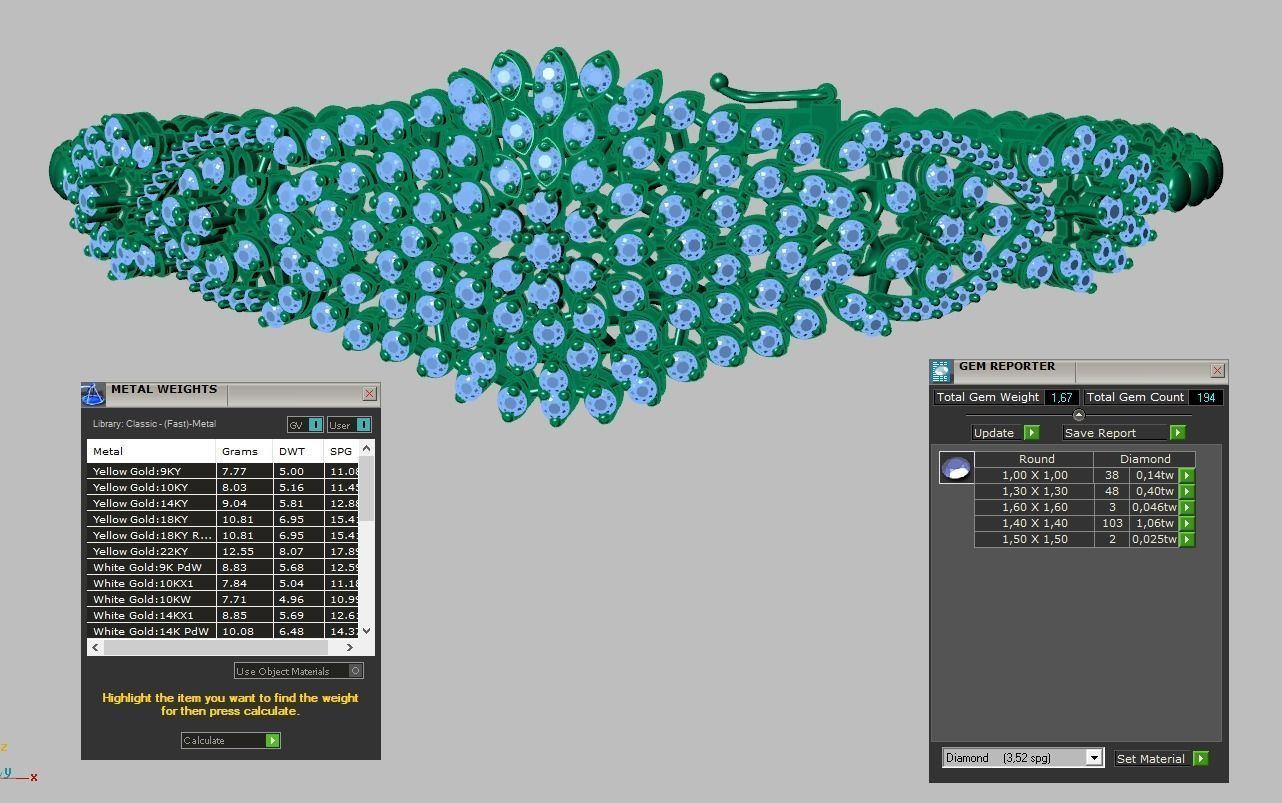1282x803 pixels.
Task: Click the Metal Weights panel icon
Action: 93,394
